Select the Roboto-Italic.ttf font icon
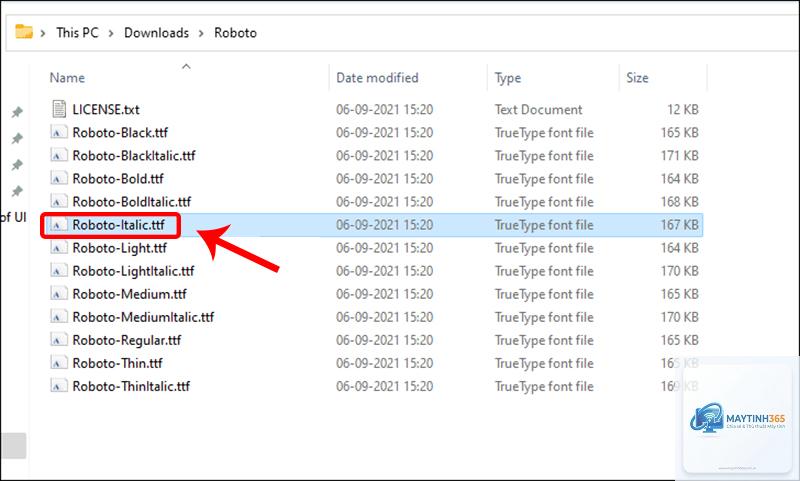This screenshot has width=800, height=481. (x=59, y=224)
